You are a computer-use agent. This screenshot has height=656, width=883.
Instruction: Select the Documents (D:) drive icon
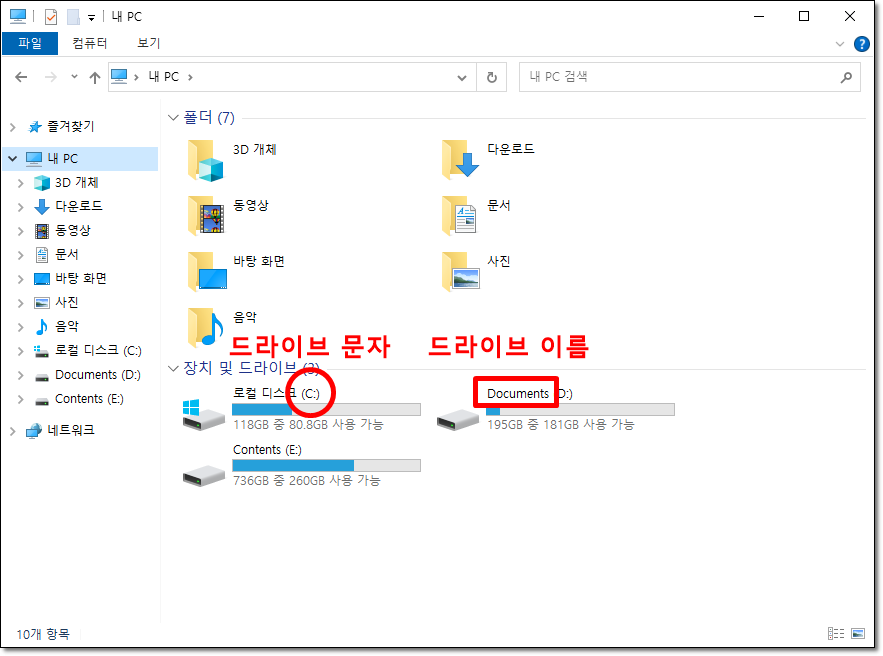click(x=458, y=420)
